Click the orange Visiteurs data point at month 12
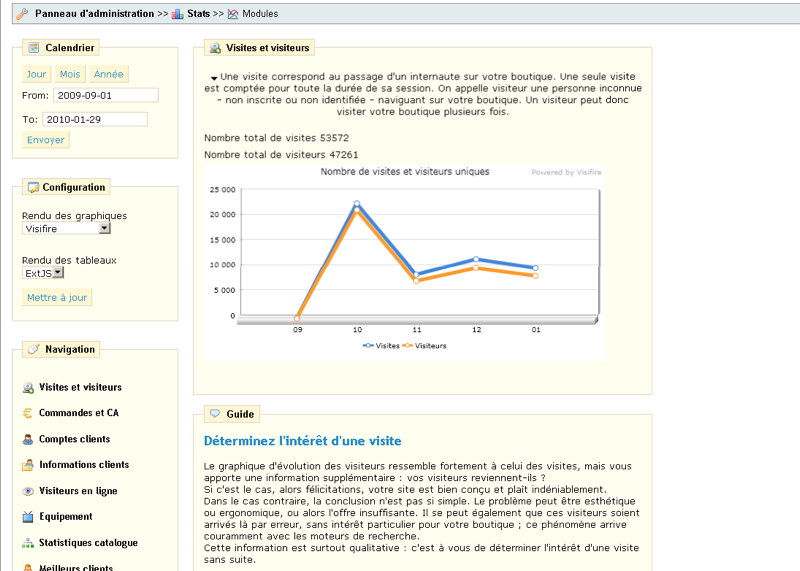The image size is (800, 571). 476,268
